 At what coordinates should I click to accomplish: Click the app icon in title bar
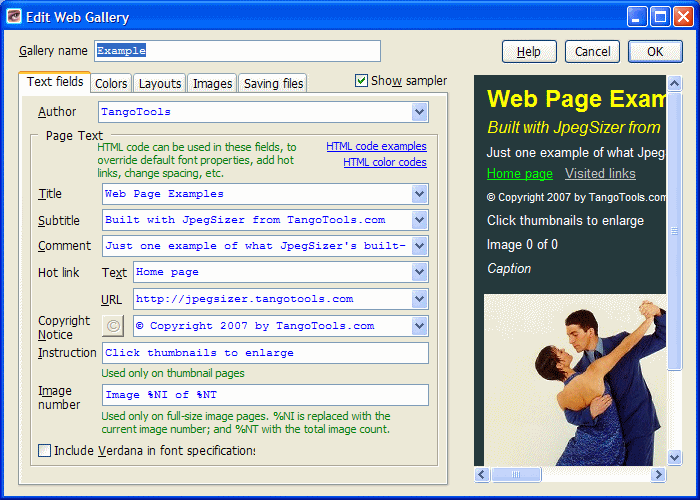[15, 16]
